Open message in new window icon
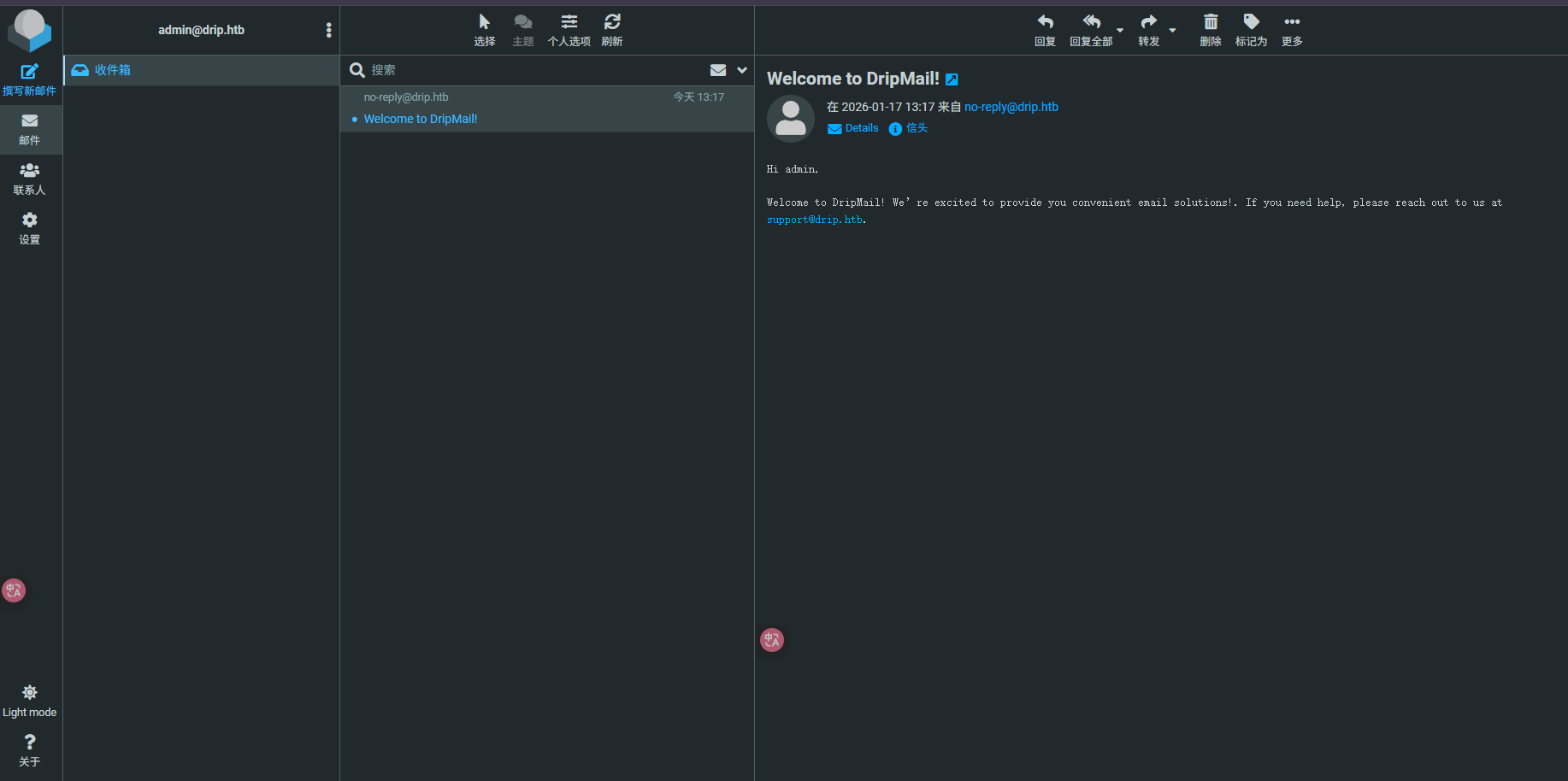1568x781 pixels. (952, 79)
